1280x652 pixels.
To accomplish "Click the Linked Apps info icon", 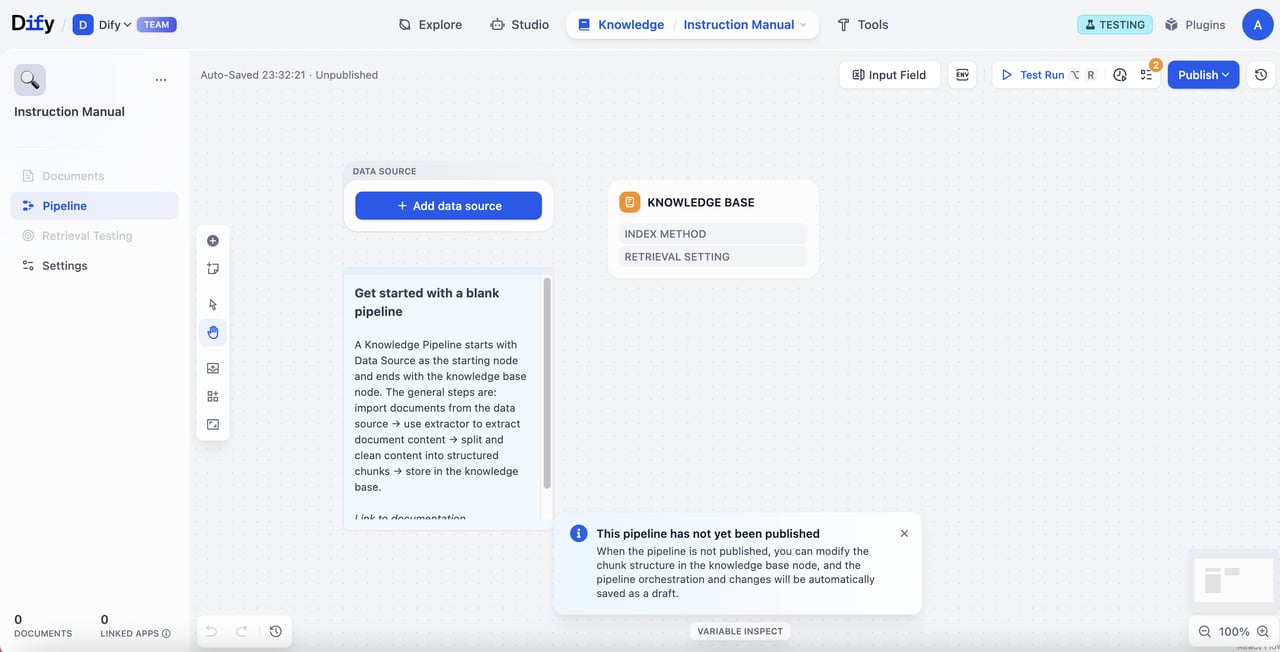I will pyautogui.click(x=166, y=634).
